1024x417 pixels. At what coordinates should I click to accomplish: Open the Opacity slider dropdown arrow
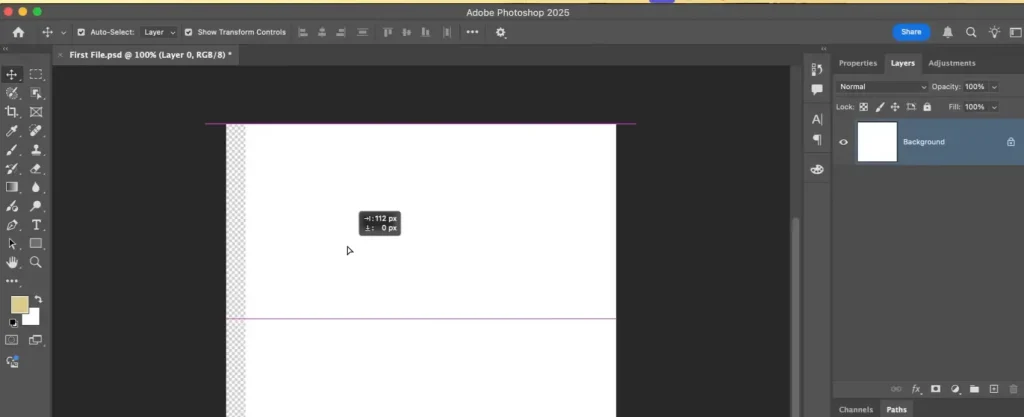tap(994, 87)
